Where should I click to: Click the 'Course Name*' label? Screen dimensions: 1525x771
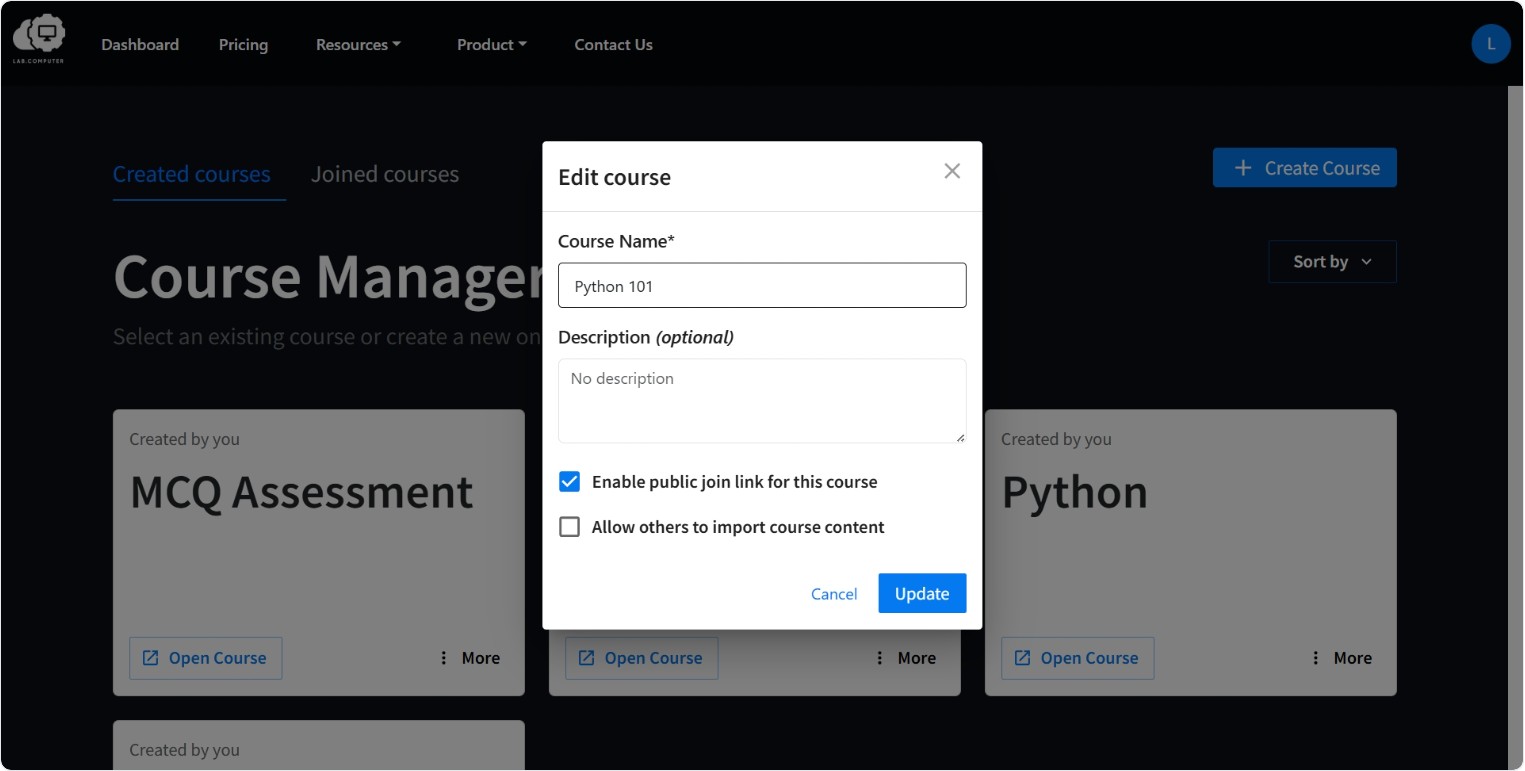point(617,241)
